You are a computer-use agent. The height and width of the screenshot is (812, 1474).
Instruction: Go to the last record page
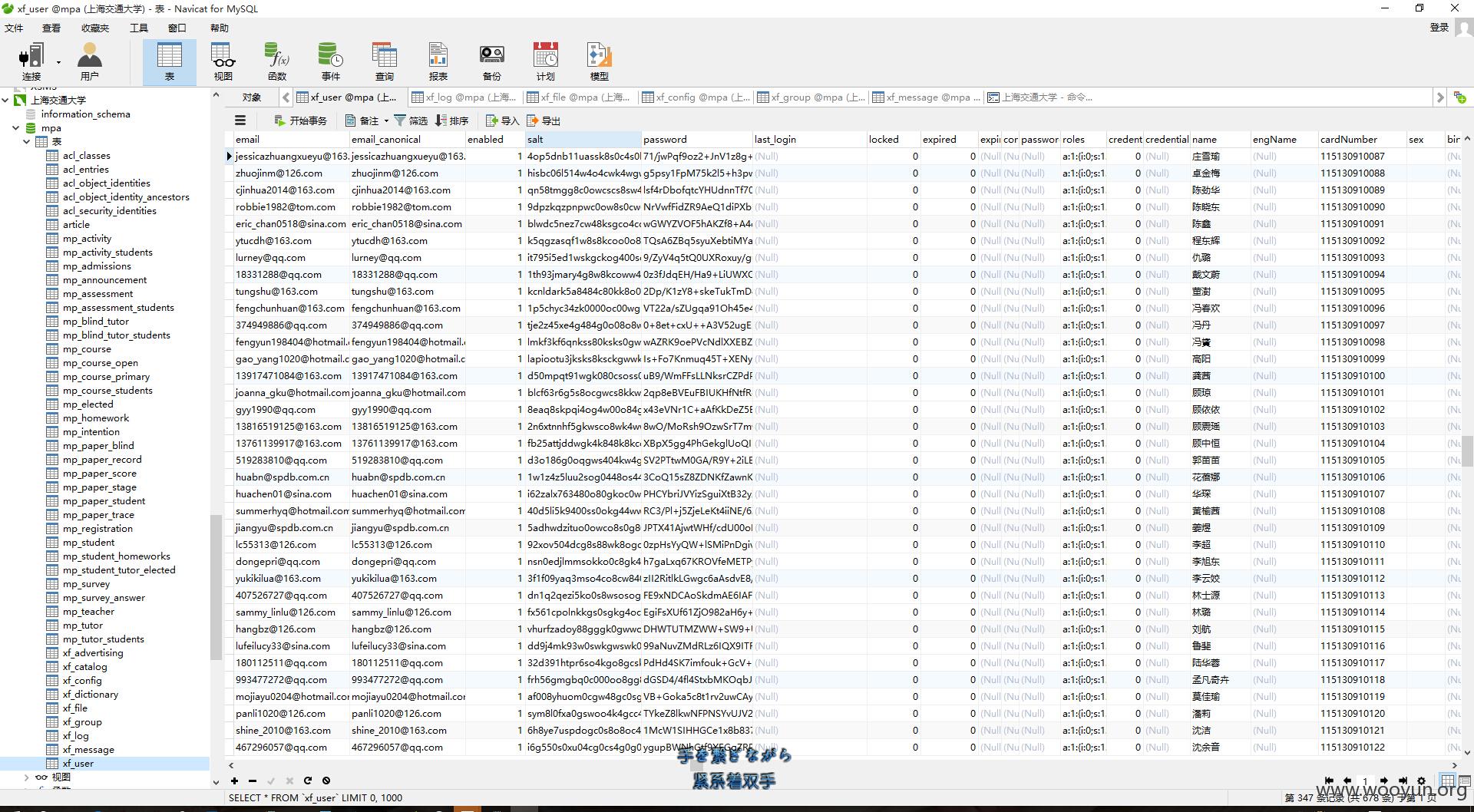pyautogui.click(x=1403, y=781)
